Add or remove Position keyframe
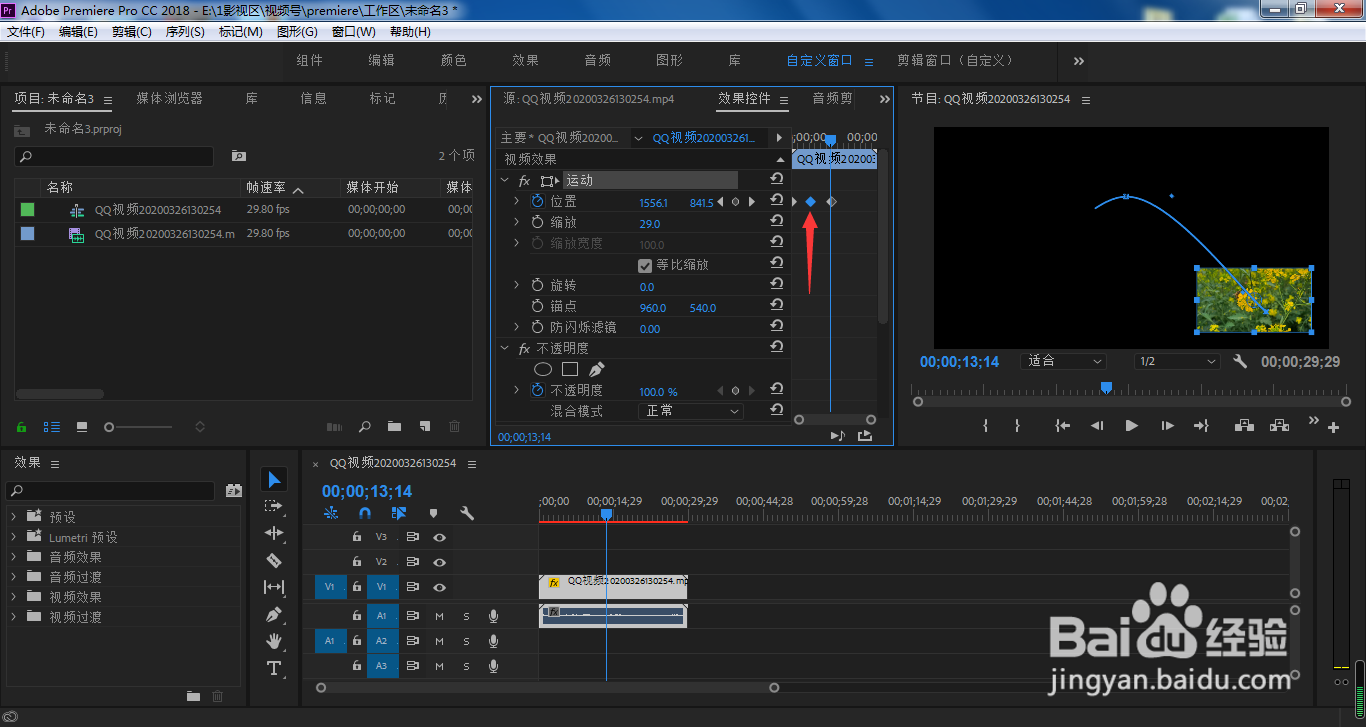1366x727 pixels. [735, 202]
